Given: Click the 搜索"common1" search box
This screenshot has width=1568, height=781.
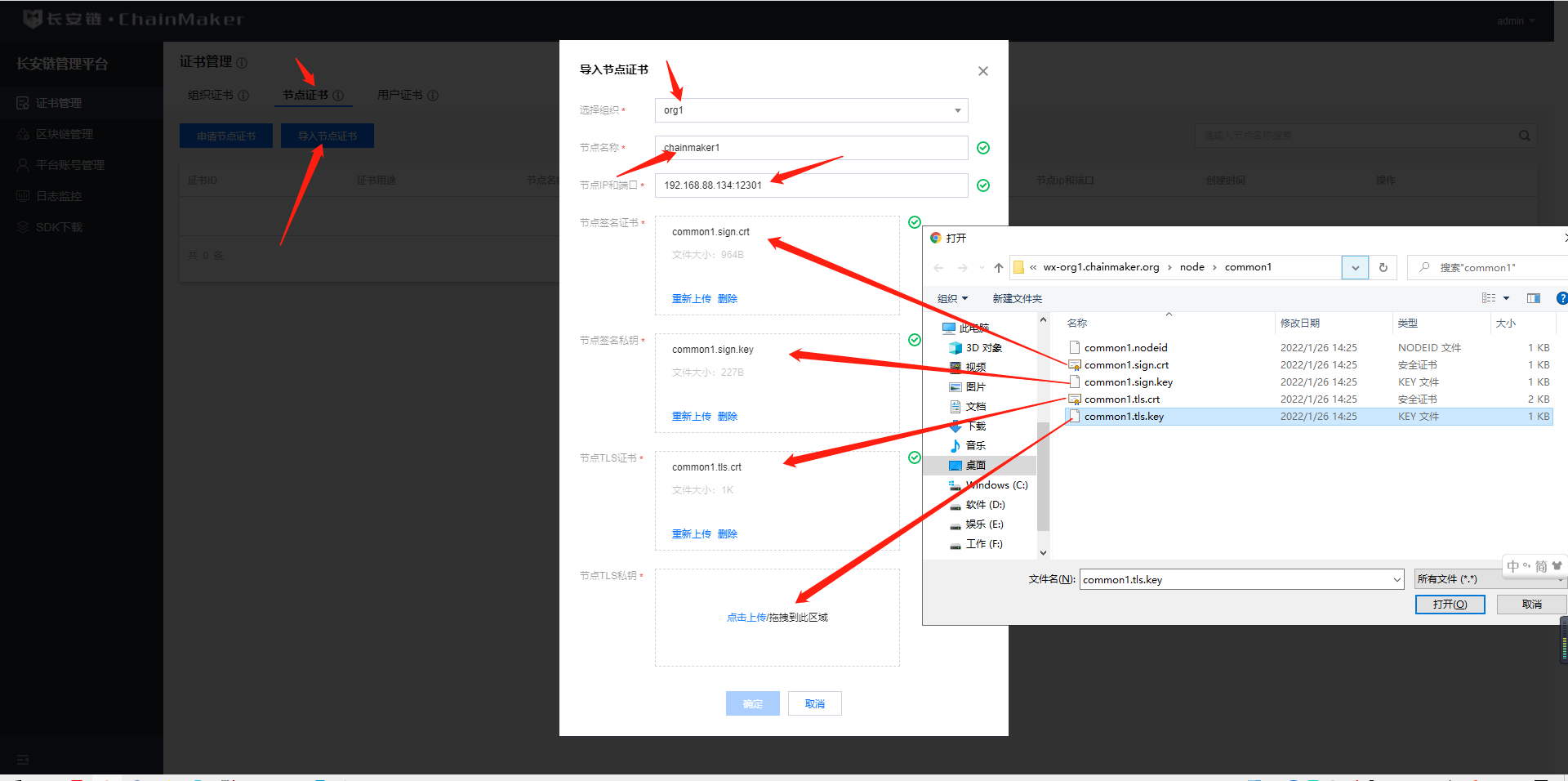Looking at the screenshot, I should click(x=1489, y=267).
